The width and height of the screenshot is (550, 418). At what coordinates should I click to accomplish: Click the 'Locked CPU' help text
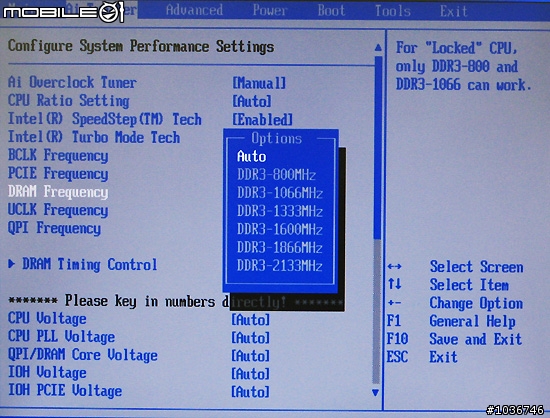463,66
